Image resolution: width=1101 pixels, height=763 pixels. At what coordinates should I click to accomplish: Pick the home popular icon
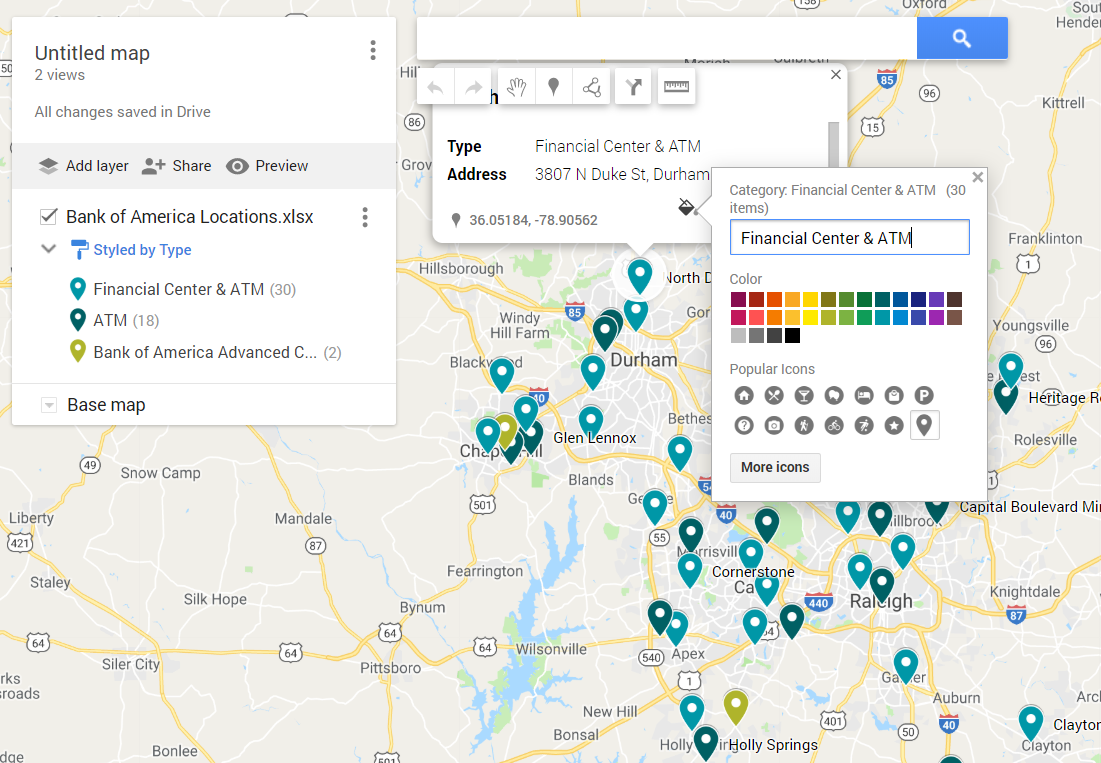(744, 395)
